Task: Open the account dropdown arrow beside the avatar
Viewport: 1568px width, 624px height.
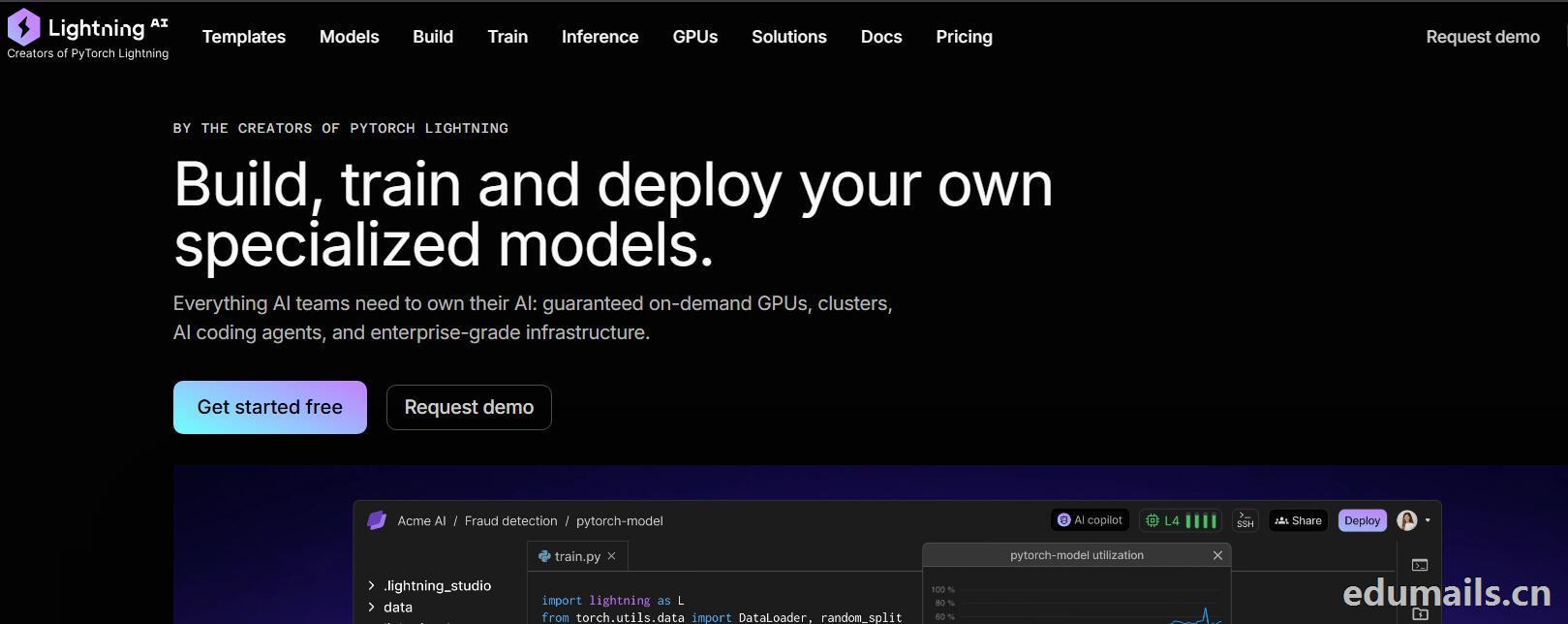Action: [1428, 520]
